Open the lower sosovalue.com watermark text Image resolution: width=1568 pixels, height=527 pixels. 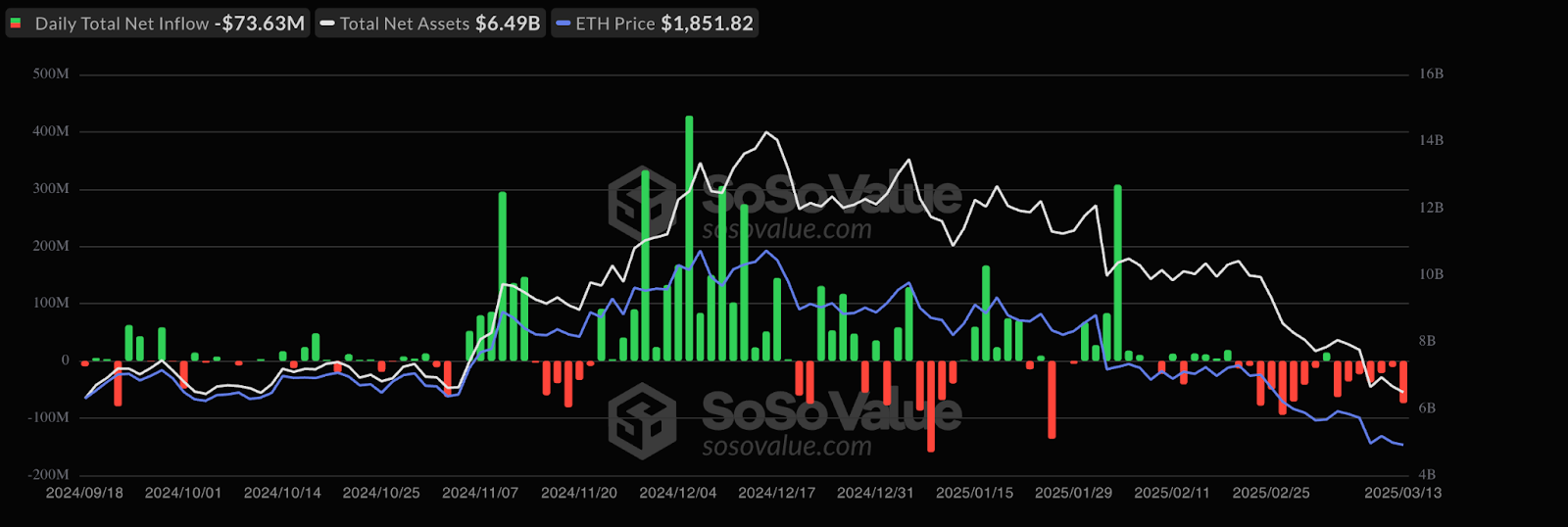pyautogui.click(x=786, y=447)
